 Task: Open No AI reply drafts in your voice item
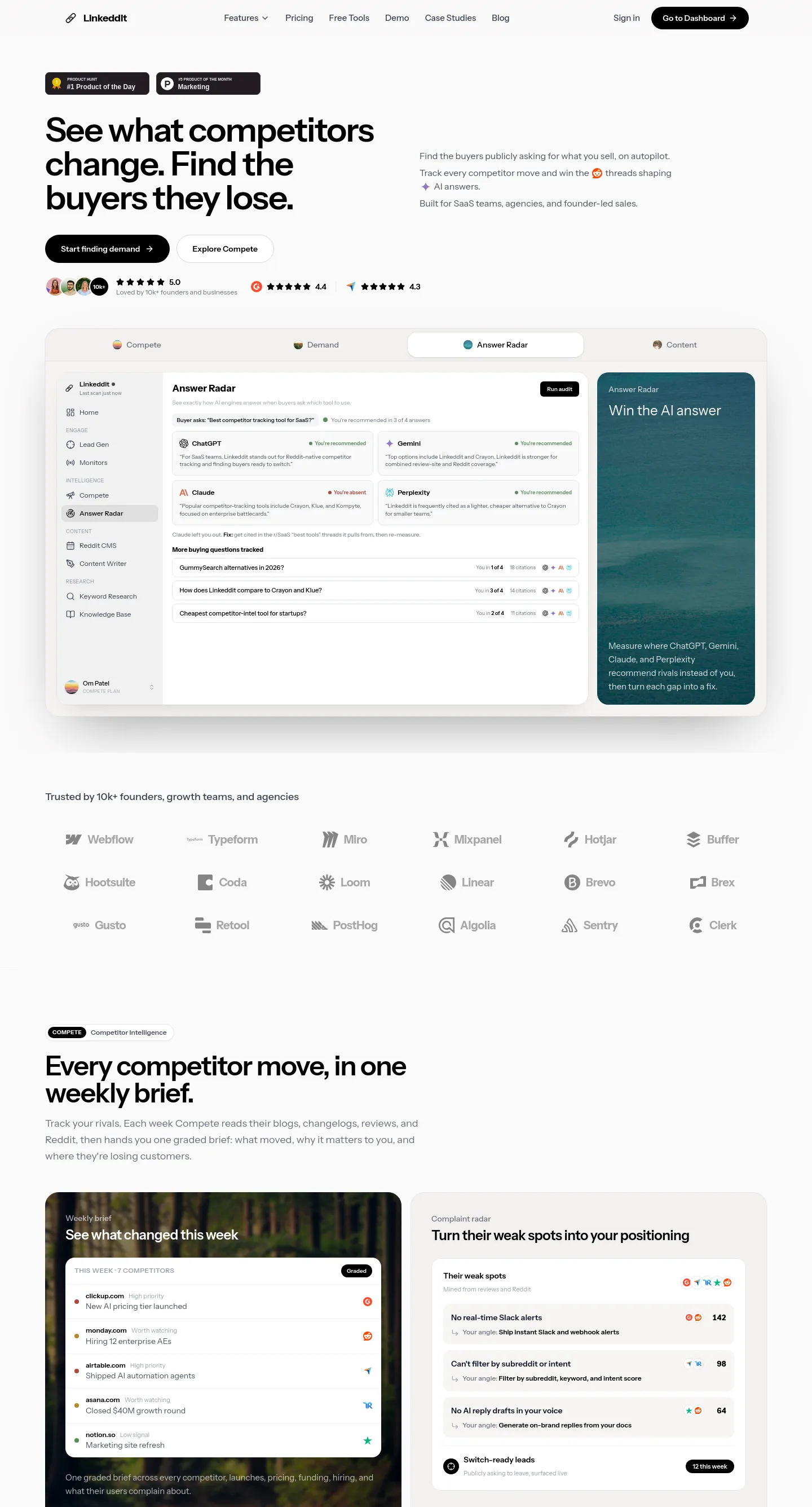pos(588,1417)
